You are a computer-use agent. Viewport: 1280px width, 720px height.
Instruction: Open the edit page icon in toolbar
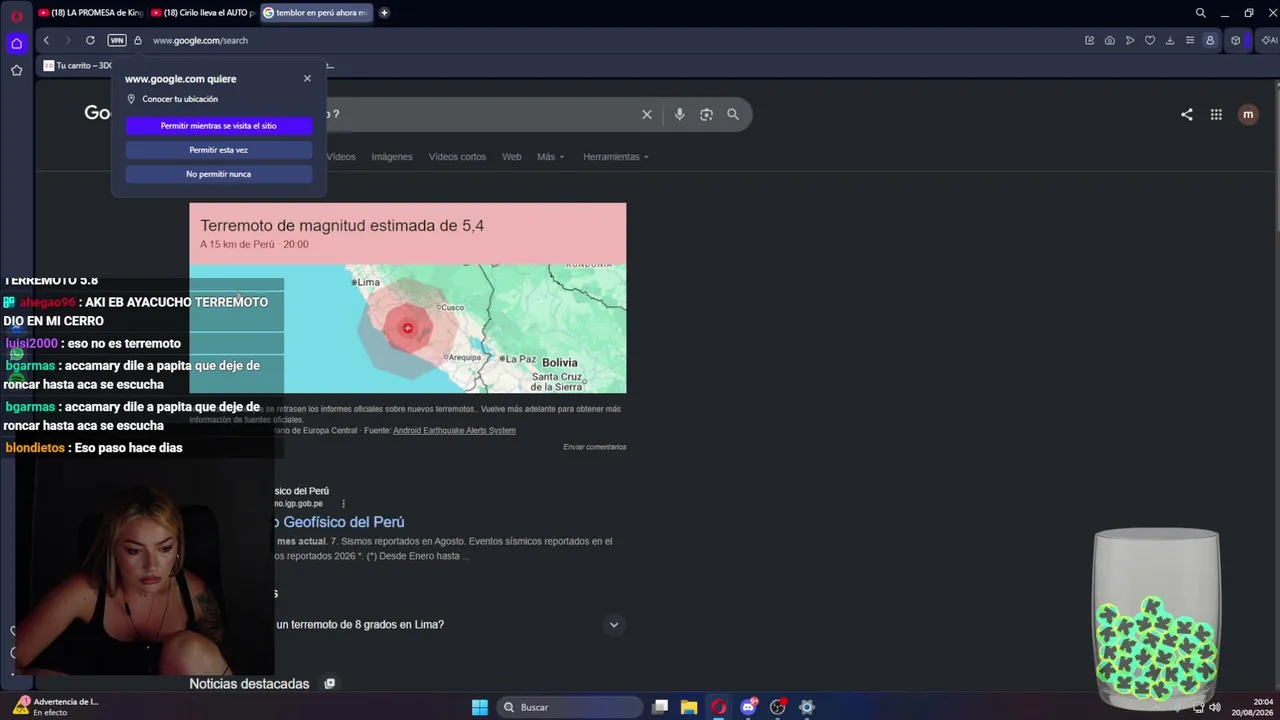pos(1089,40)
